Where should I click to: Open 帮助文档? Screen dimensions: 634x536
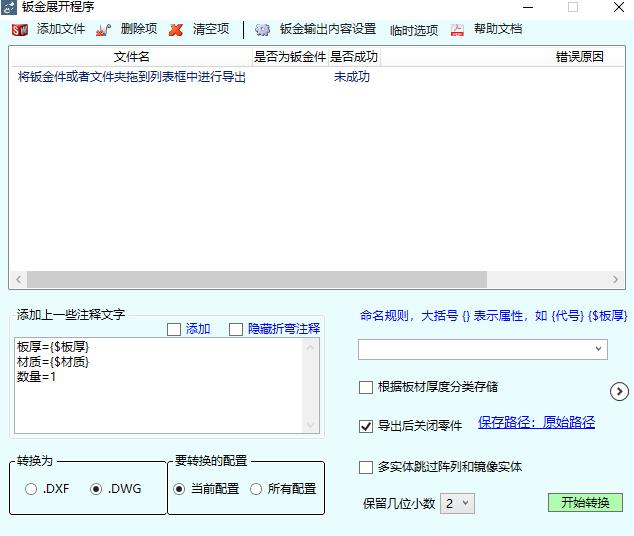click(498, 29)
